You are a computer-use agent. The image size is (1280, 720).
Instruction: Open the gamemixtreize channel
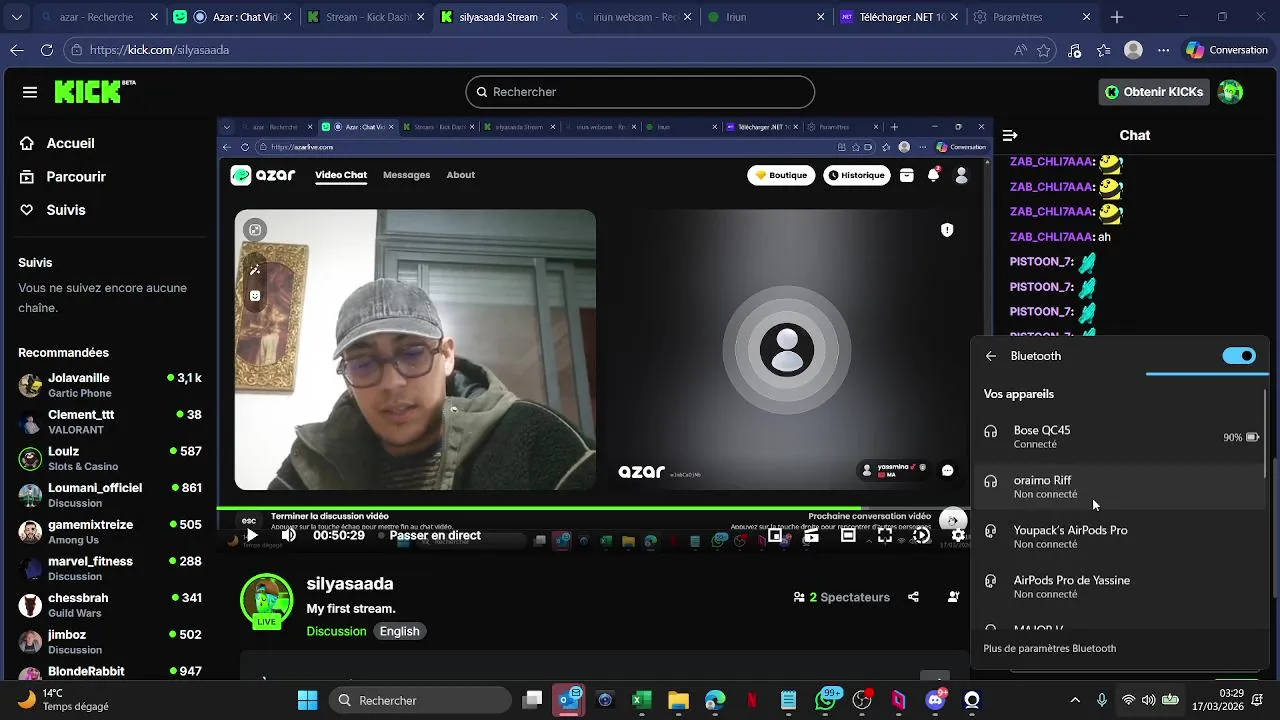point(110,531)
